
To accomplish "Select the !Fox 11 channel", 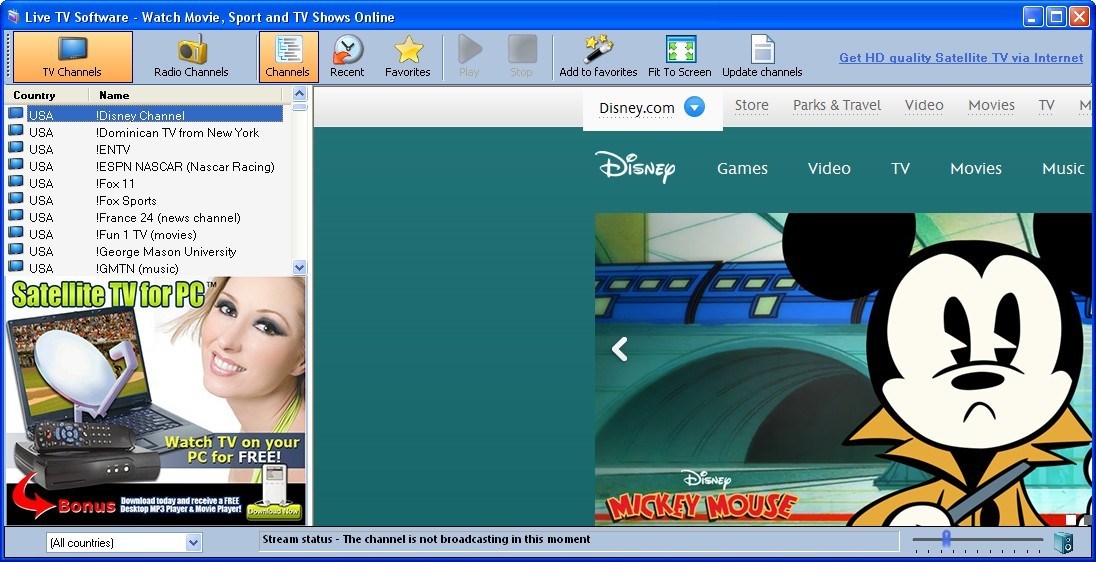I will 145,183.
